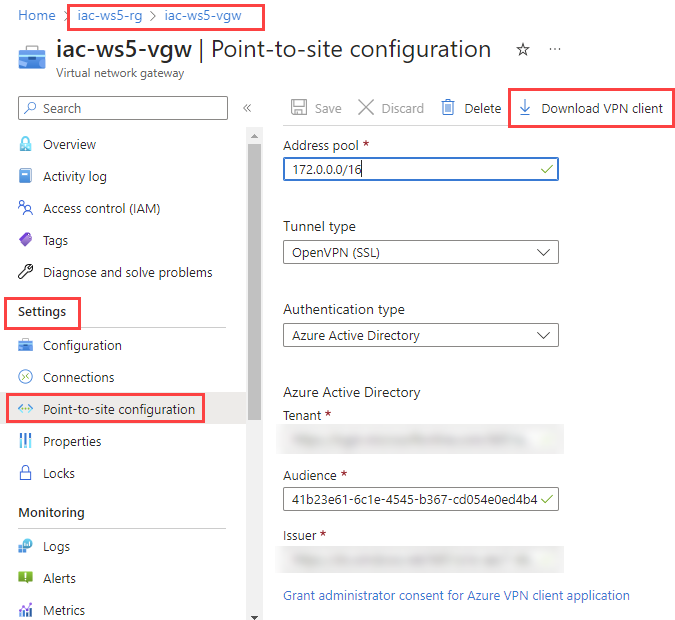The image size is (675, 620).
Task: Click the Monitoring section heading
Action: coord(52,513)
